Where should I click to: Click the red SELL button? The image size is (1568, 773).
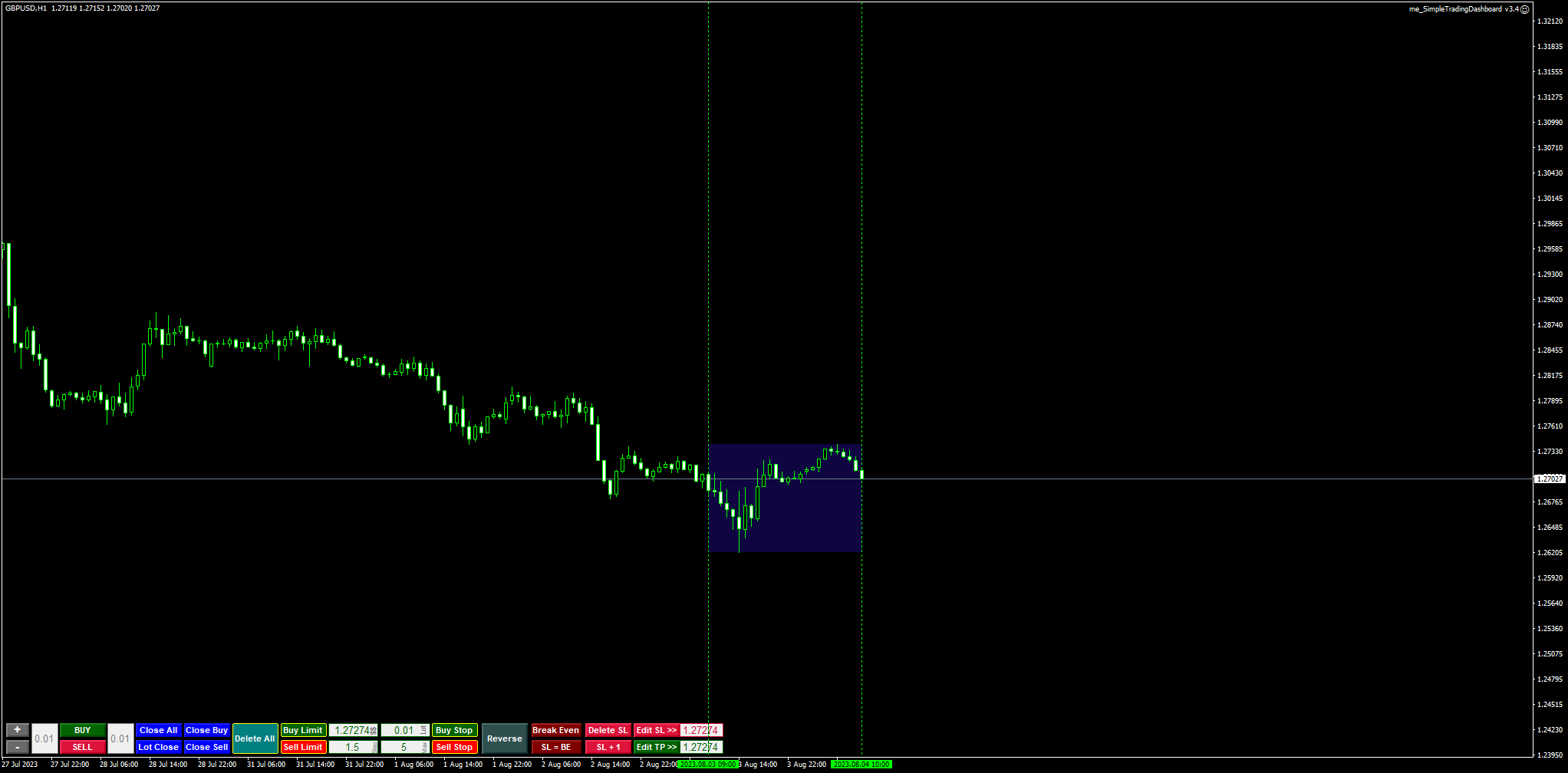(x=83, y=747)
